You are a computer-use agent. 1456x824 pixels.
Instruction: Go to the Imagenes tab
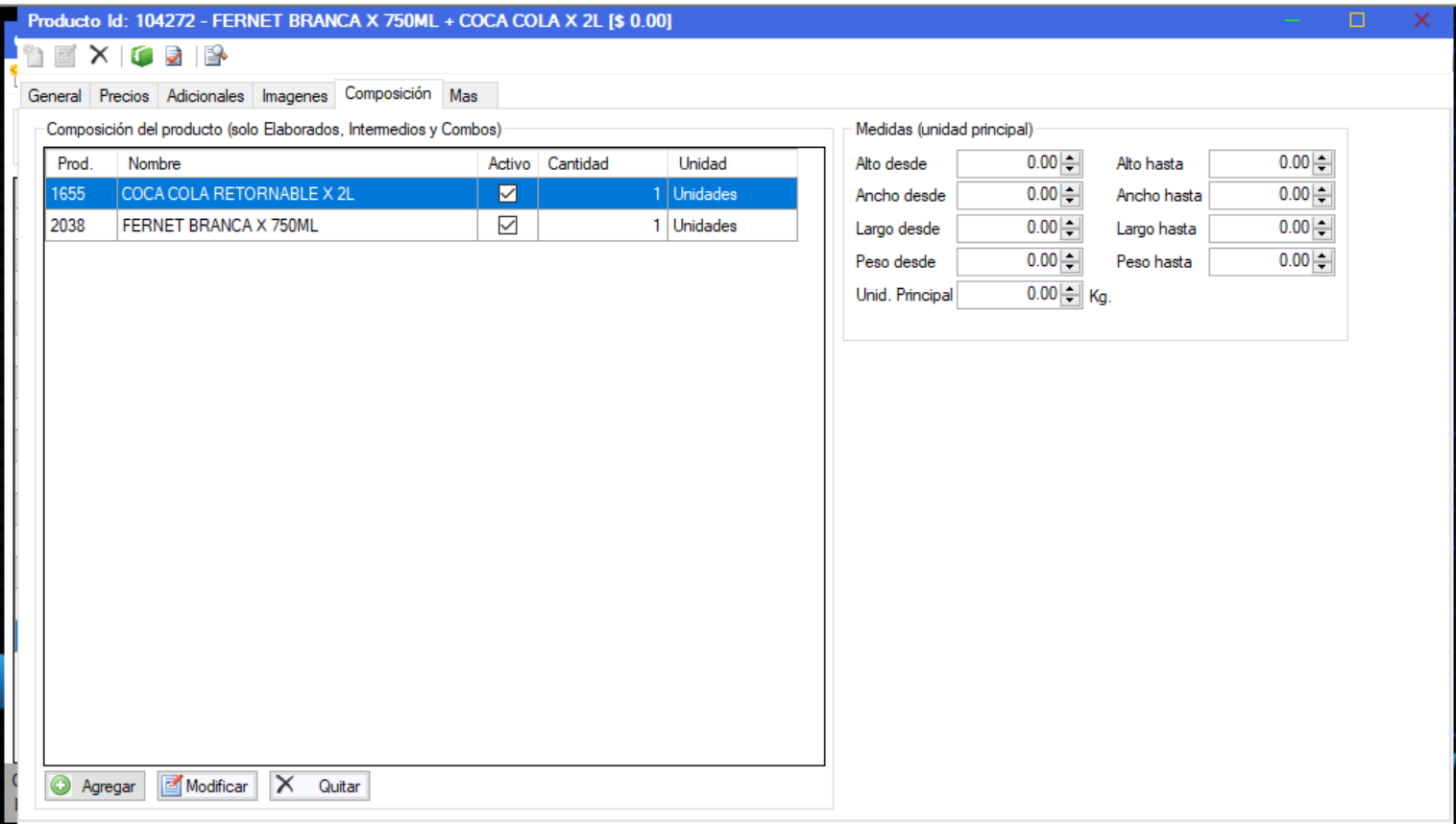coord(294,96)
